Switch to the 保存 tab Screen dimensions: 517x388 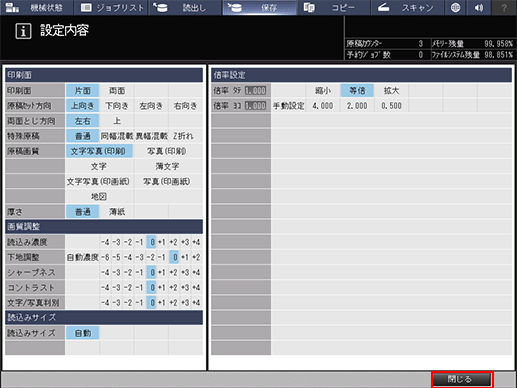point(259,7)
